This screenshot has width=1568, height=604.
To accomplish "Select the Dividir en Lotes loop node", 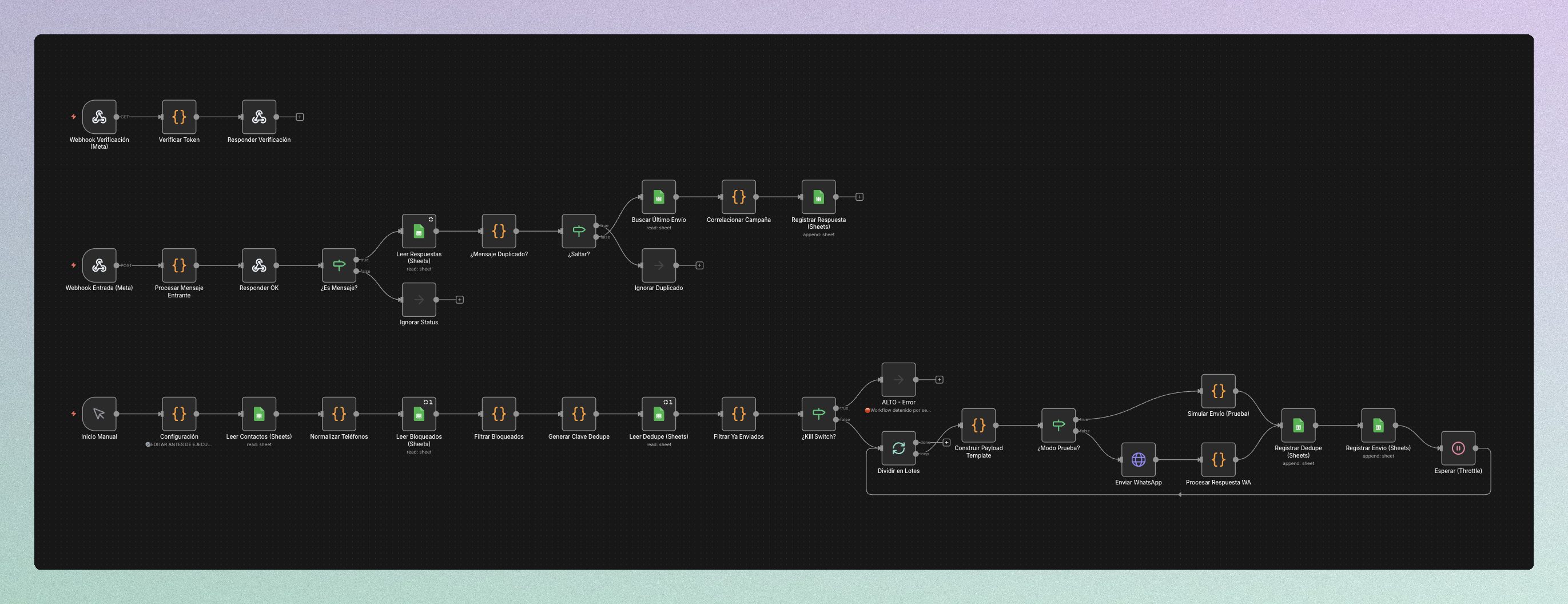I will coord(898,448).
